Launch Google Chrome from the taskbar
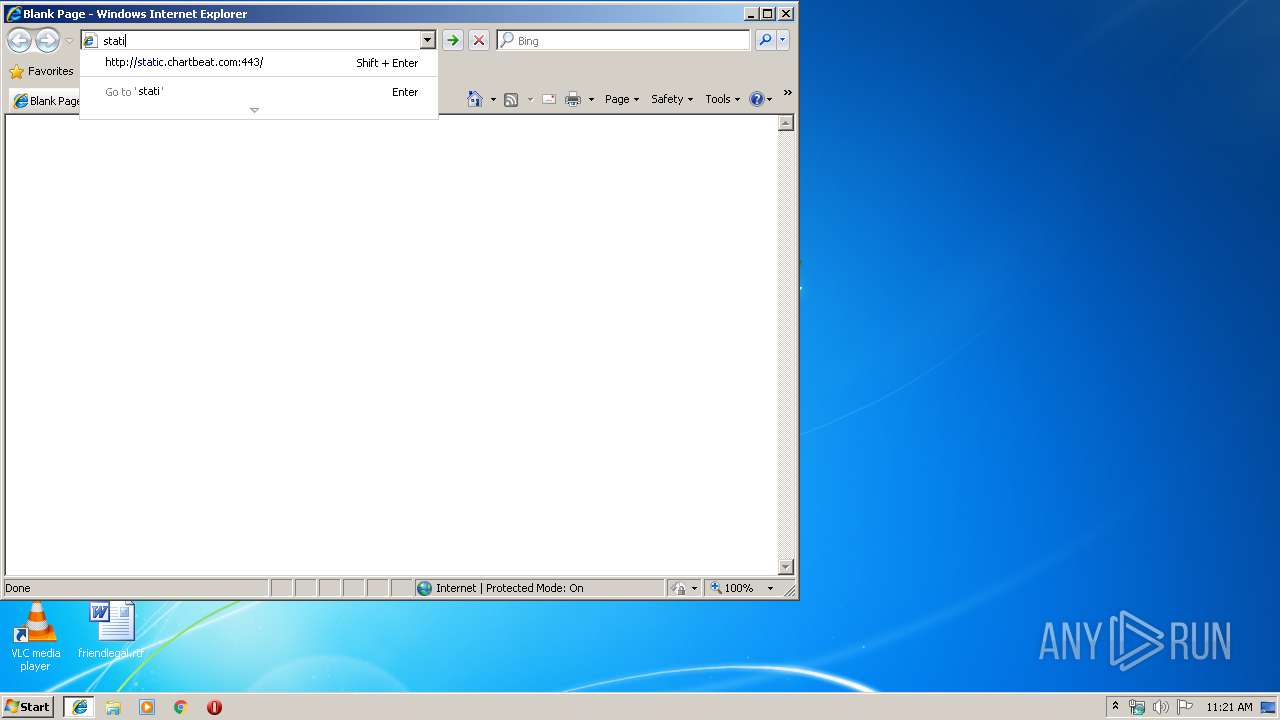 click(x=181, y=707)
